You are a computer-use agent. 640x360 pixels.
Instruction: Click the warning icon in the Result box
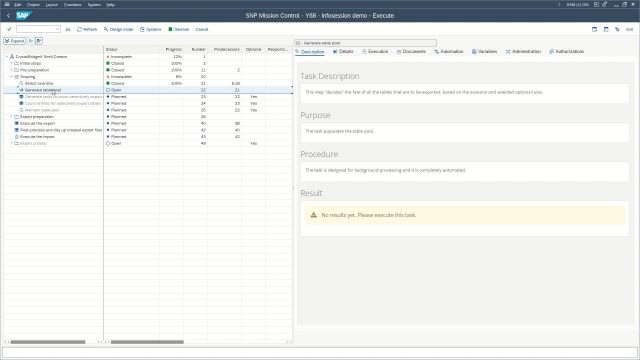coord(313,215)
